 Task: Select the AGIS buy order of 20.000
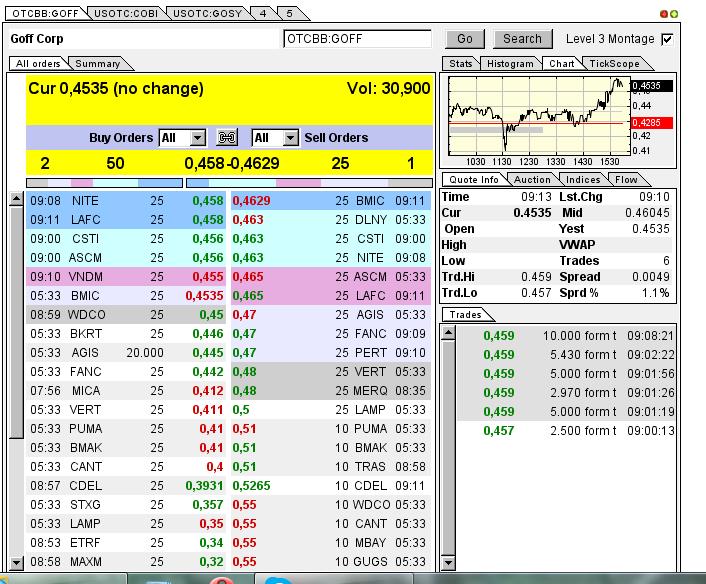[127, 353]
